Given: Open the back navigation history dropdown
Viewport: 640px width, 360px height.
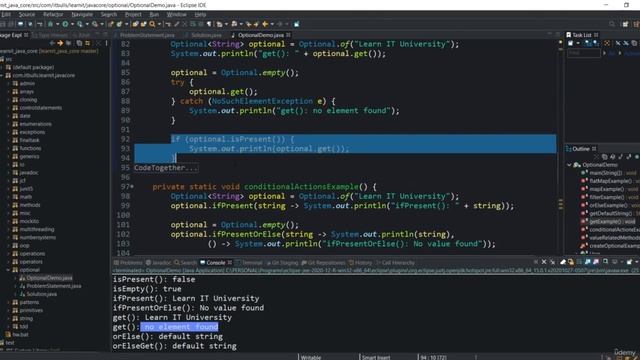Looking at the screenshot, I should (272, 24).
